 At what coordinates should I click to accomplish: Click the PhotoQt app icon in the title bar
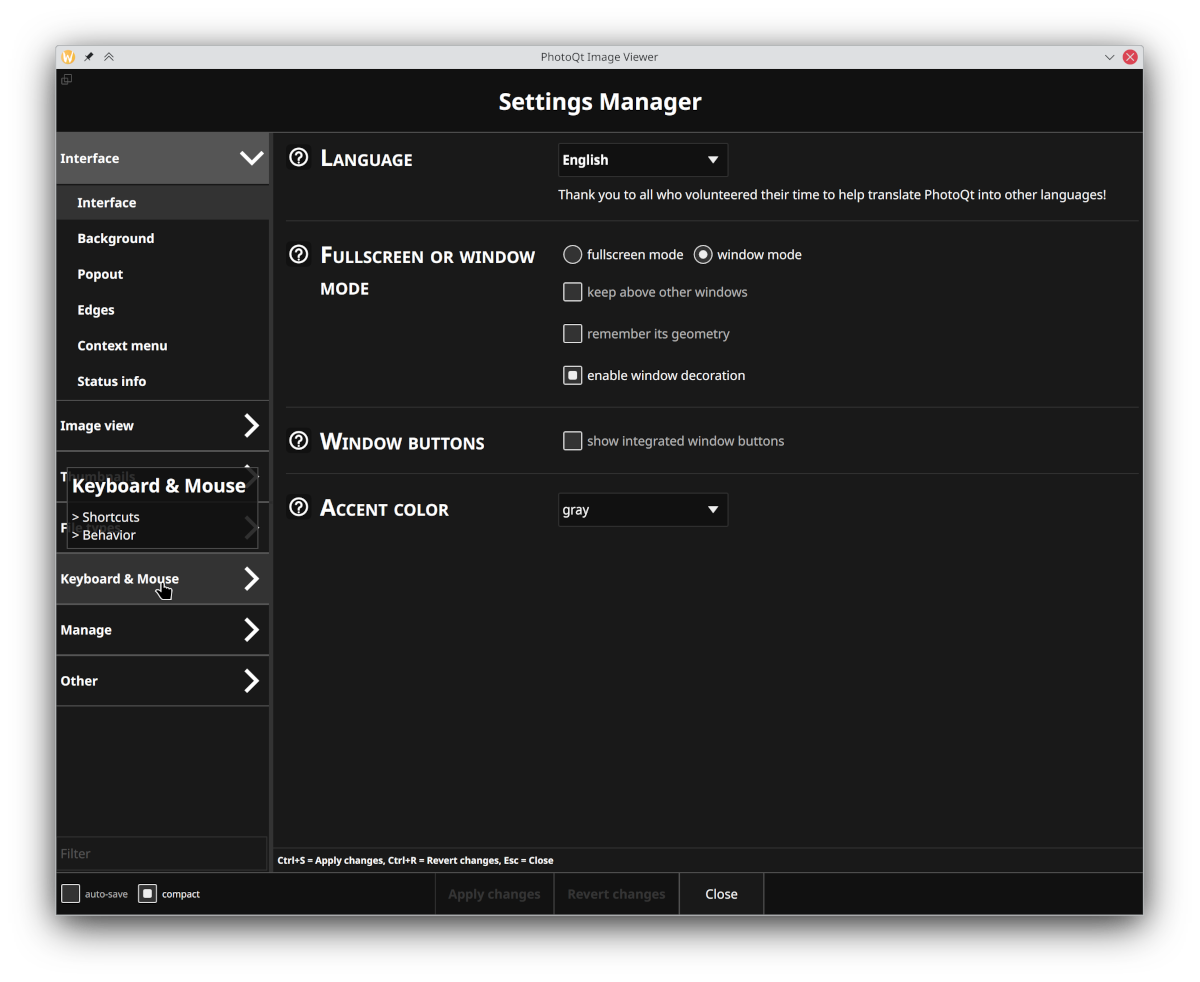pos(68,57)
